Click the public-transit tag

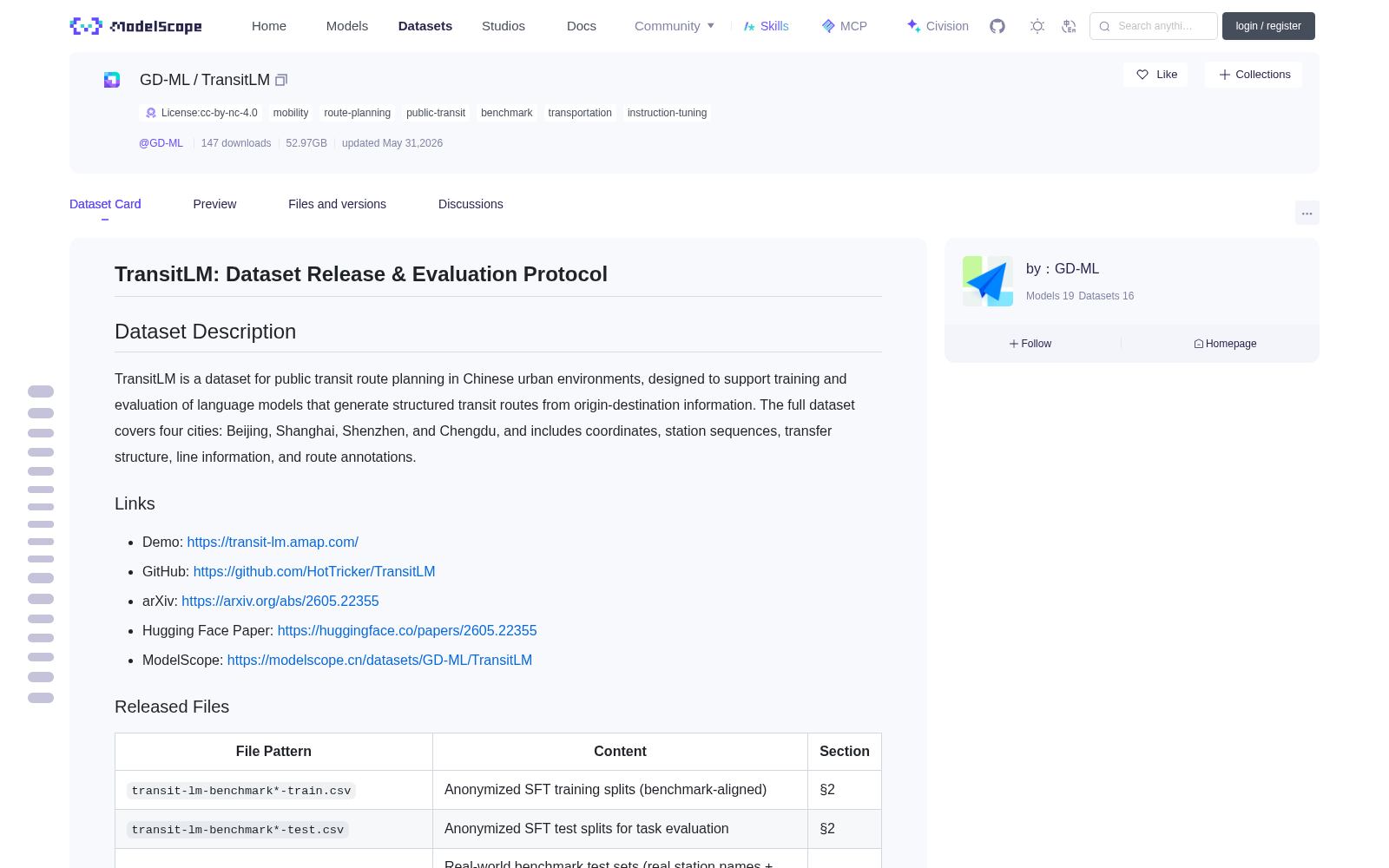436,113
